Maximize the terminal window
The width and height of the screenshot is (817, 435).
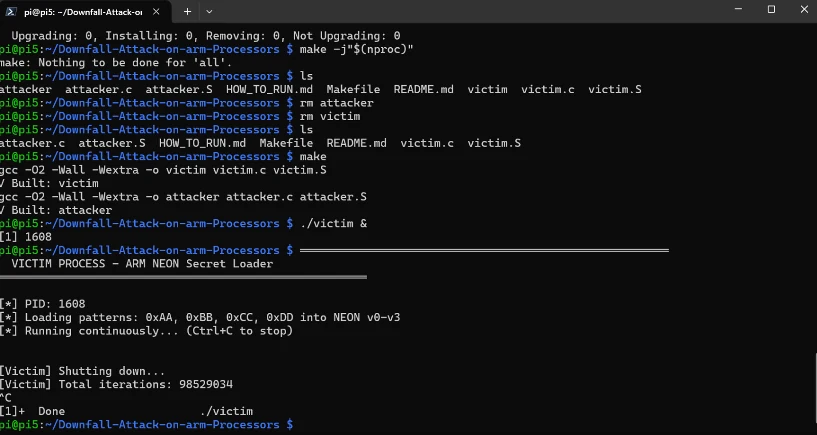tap(771, 9)
